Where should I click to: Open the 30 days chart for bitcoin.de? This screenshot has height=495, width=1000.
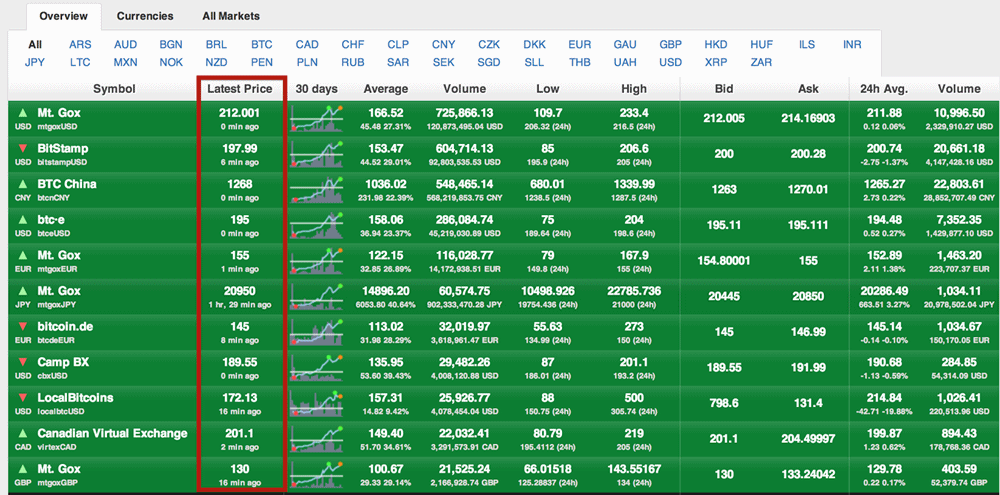click(x=317, y=332)
